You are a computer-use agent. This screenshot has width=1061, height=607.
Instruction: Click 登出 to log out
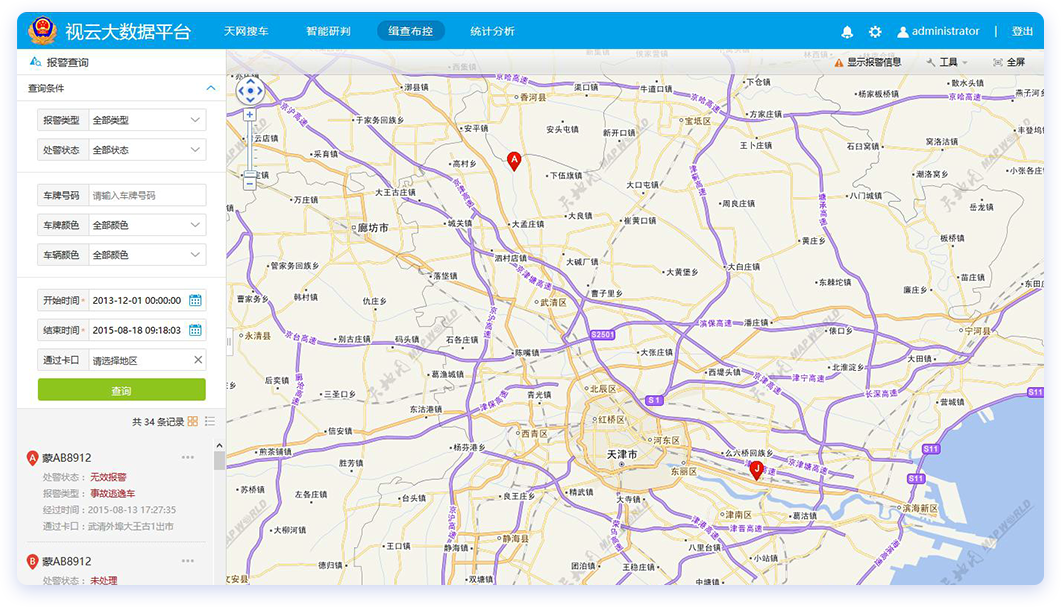(1022, 31)
